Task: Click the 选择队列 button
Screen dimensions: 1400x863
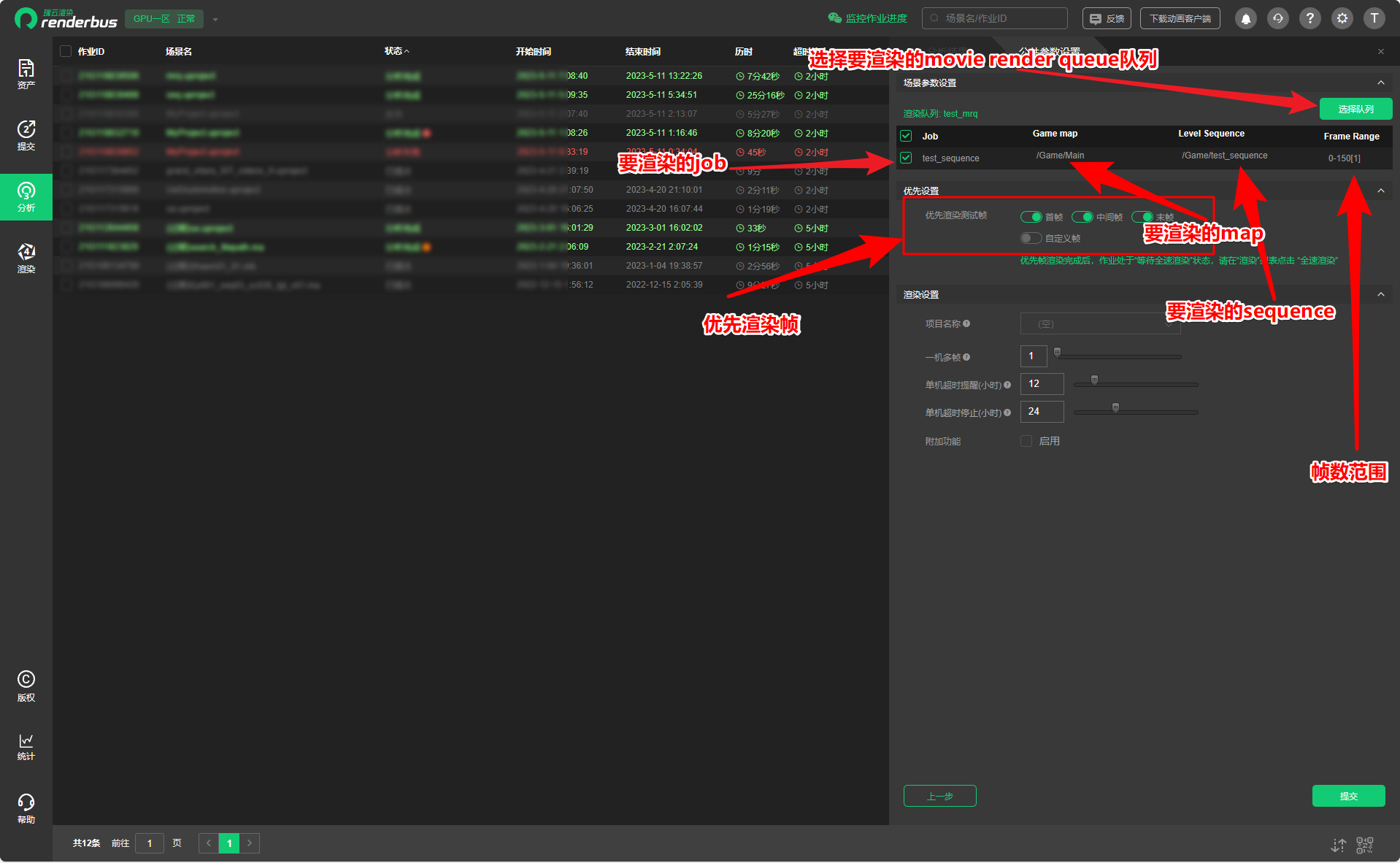Action: pyautogui.click(x=1355, y=109)
